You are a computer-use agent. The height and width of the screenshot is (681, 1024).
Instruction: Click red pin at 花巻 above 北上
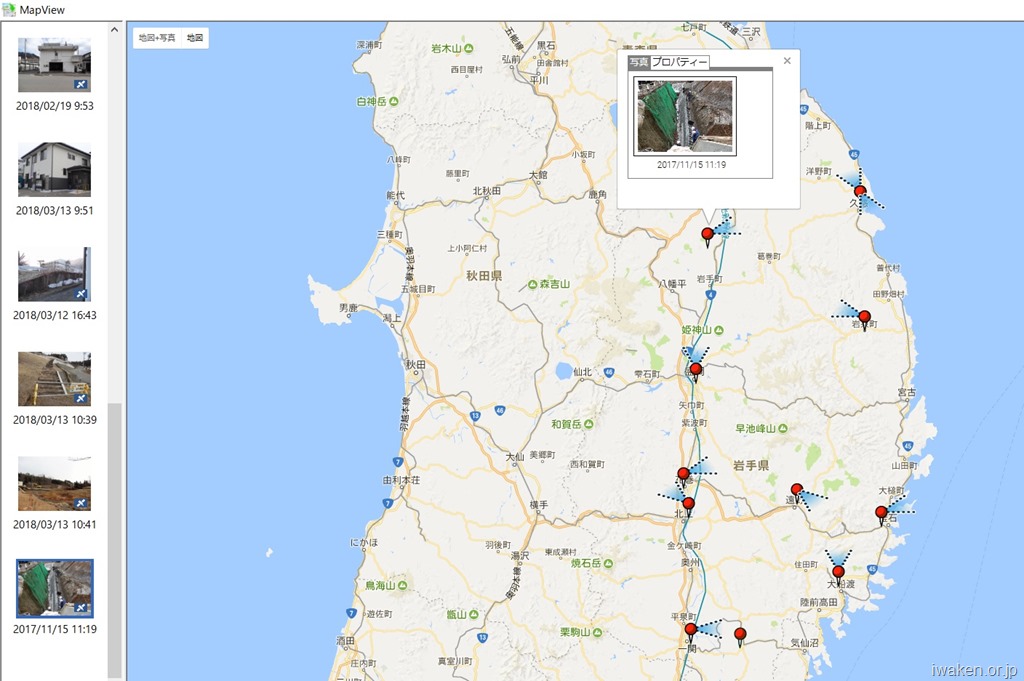[x=683, y=476]
